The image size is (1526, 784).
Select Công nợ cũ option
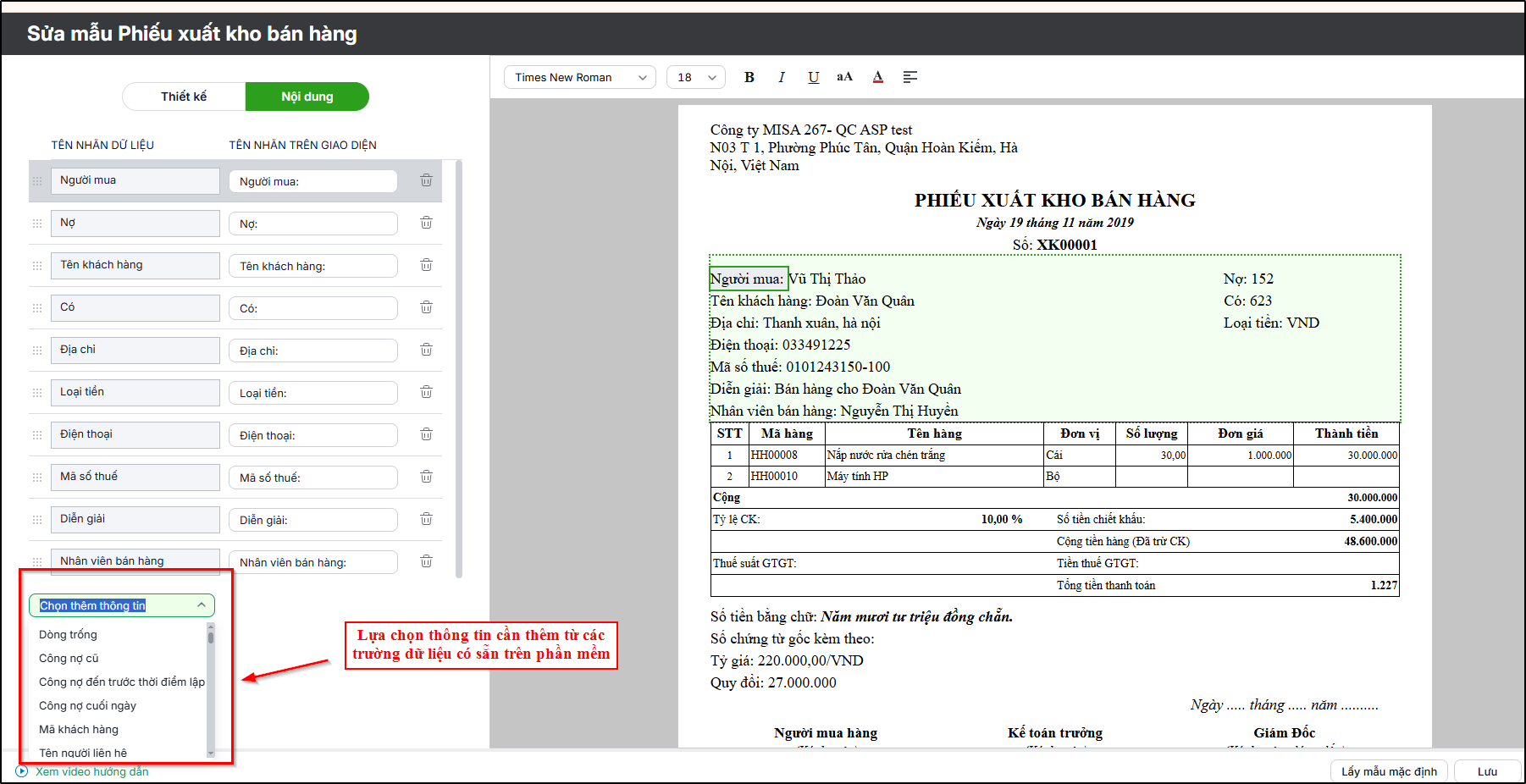tap(69, 658)
